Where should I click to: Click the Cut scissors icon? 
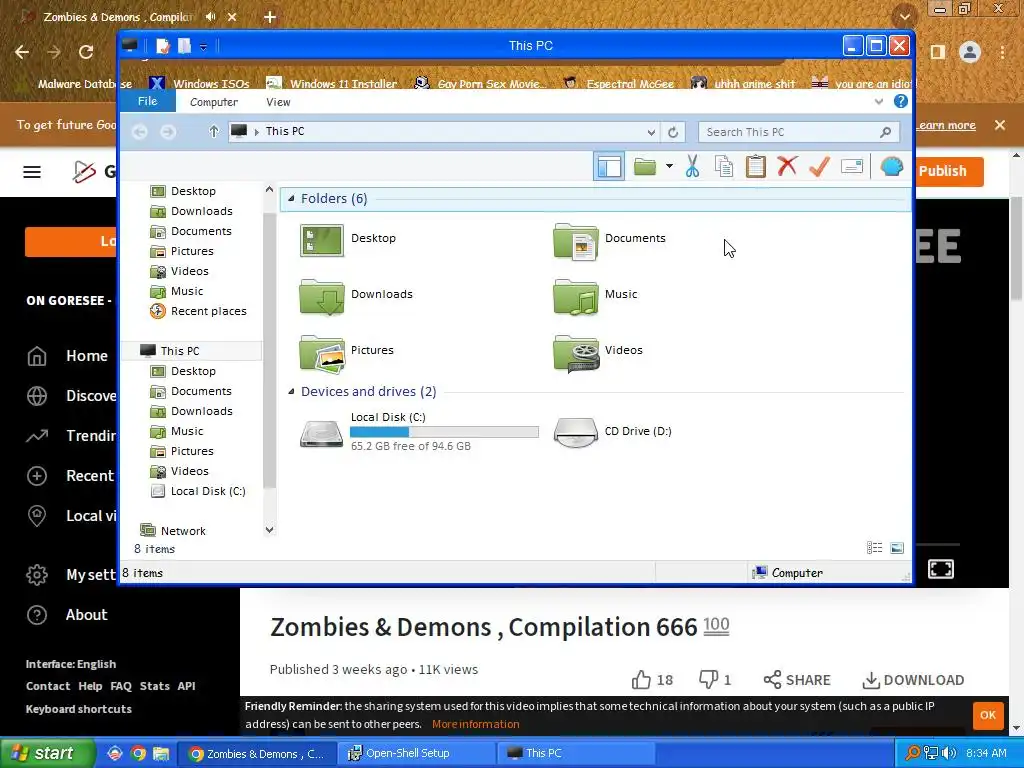692,167
